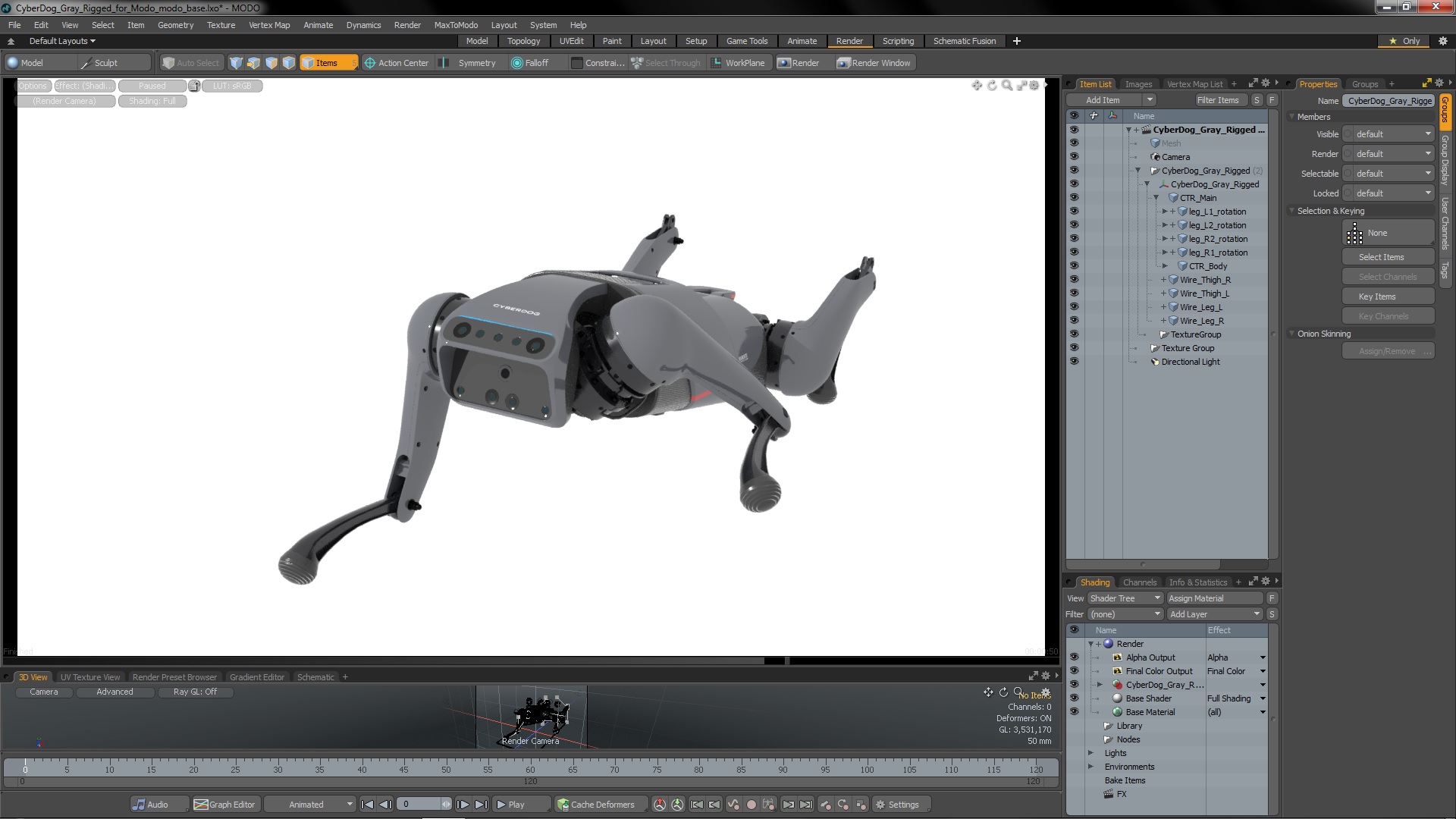This screenshot has height=819, width=1456.
Task: Click the render view pan arrows icon
Action: coord(977,86)
